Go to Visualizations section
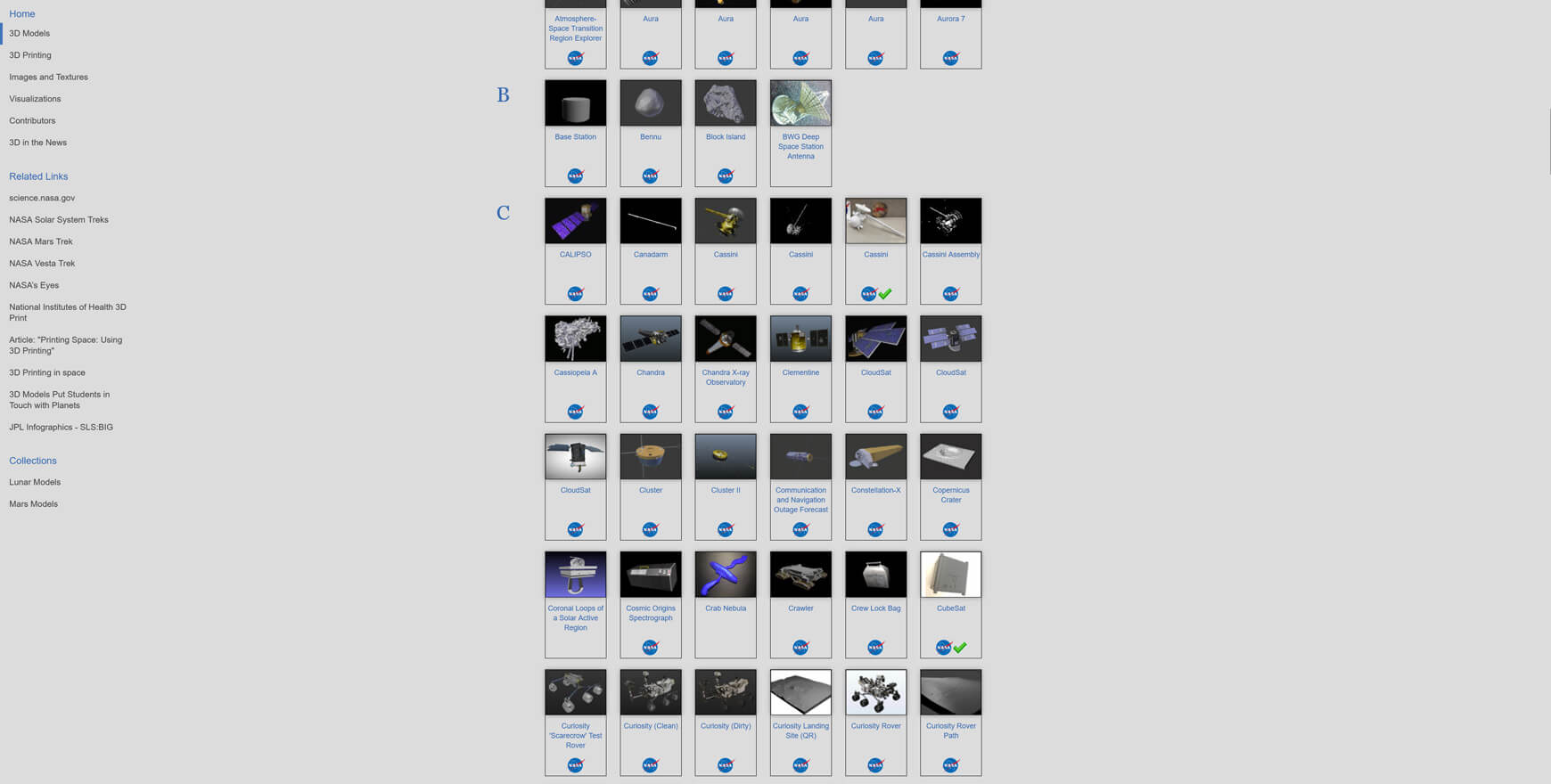1551x784 pixels. pyautogui.click(x=35, y=99)
